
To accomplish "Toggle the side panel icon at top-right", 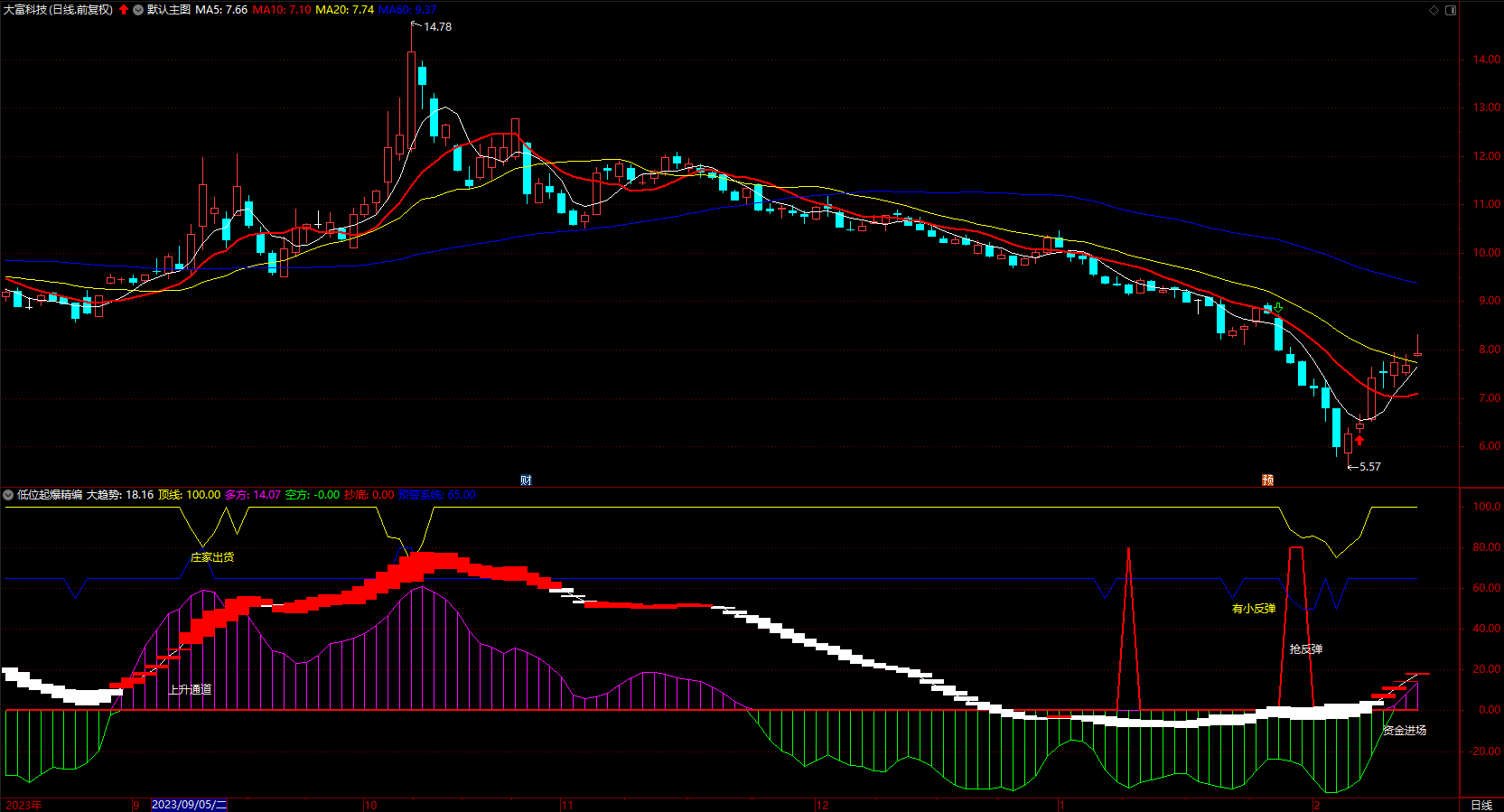I will point(1451,10).
